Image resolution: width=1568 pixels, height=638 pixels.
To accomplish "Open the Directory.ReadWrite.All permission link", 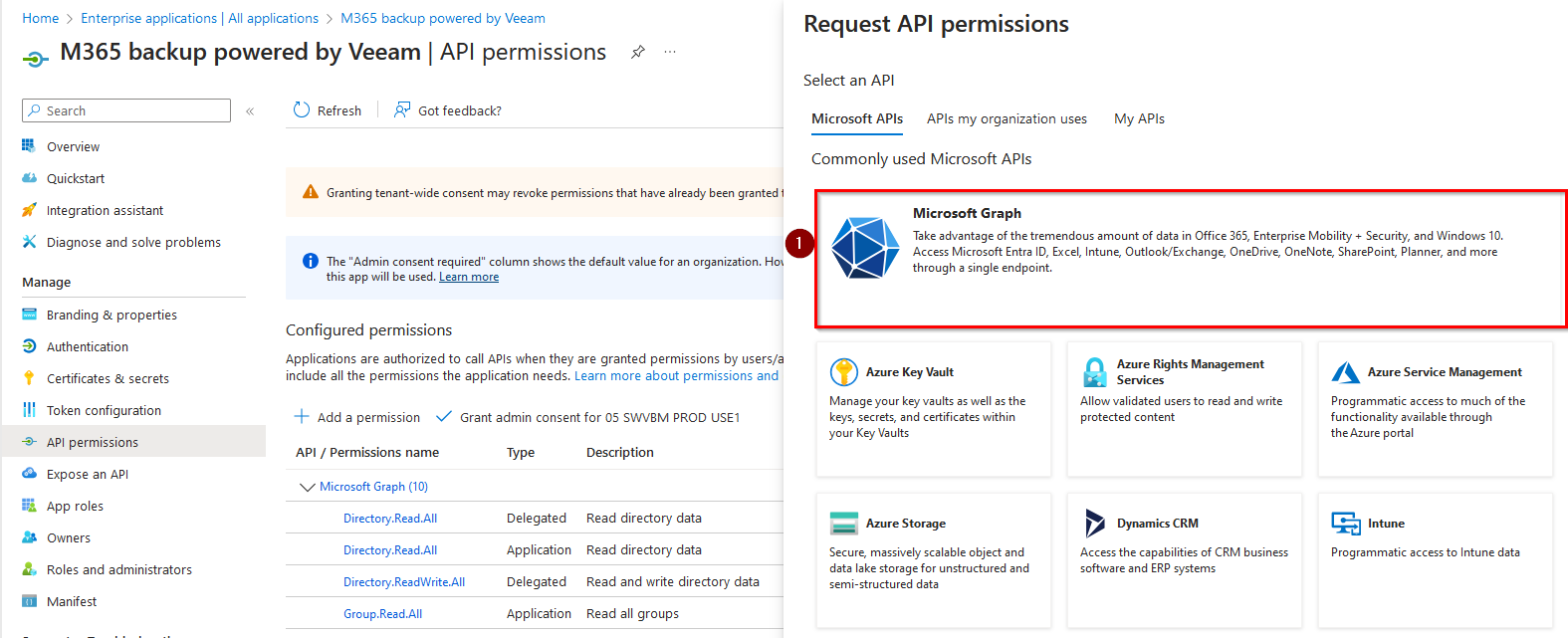I will 404,582.
